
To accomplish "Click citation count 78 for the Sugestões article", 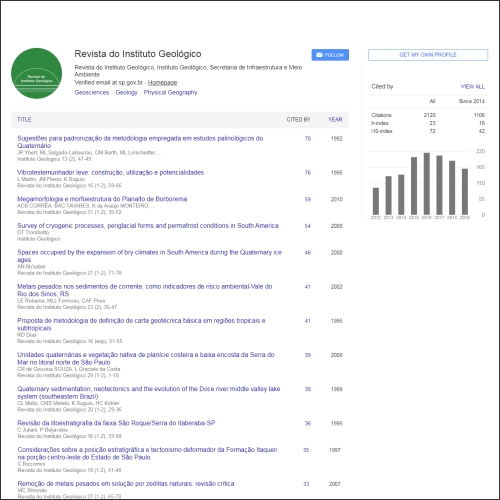I will tap(308, 139).
